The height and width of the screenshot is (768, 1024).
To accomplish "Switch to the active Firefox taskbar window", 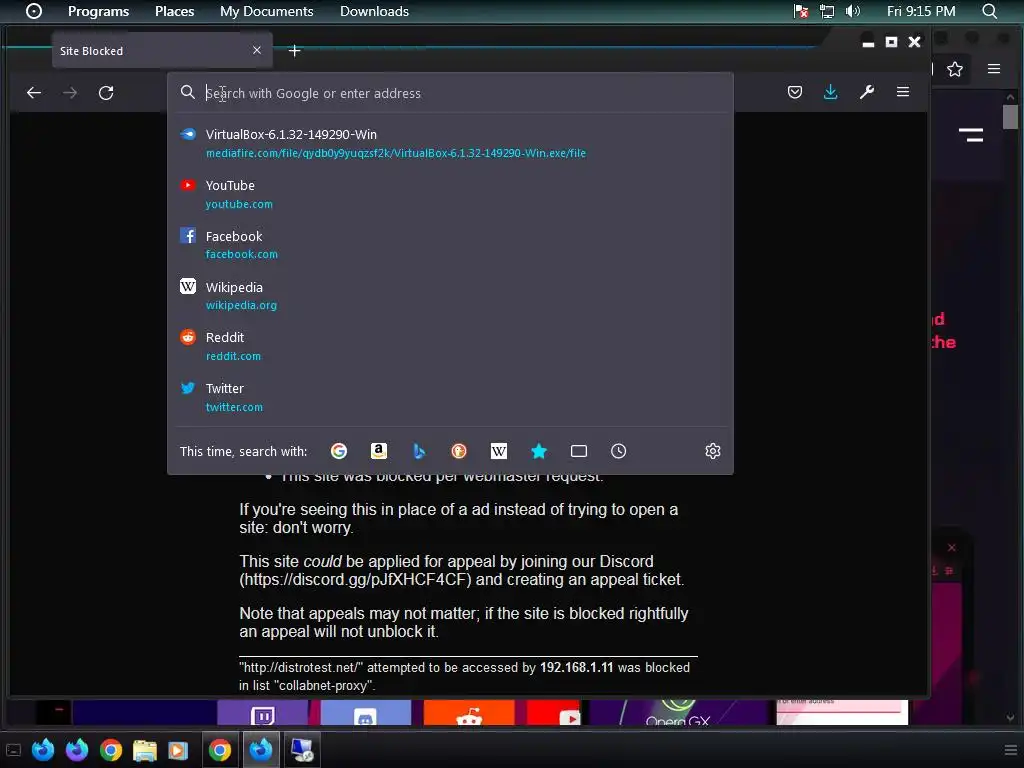I will coord(261,750).
